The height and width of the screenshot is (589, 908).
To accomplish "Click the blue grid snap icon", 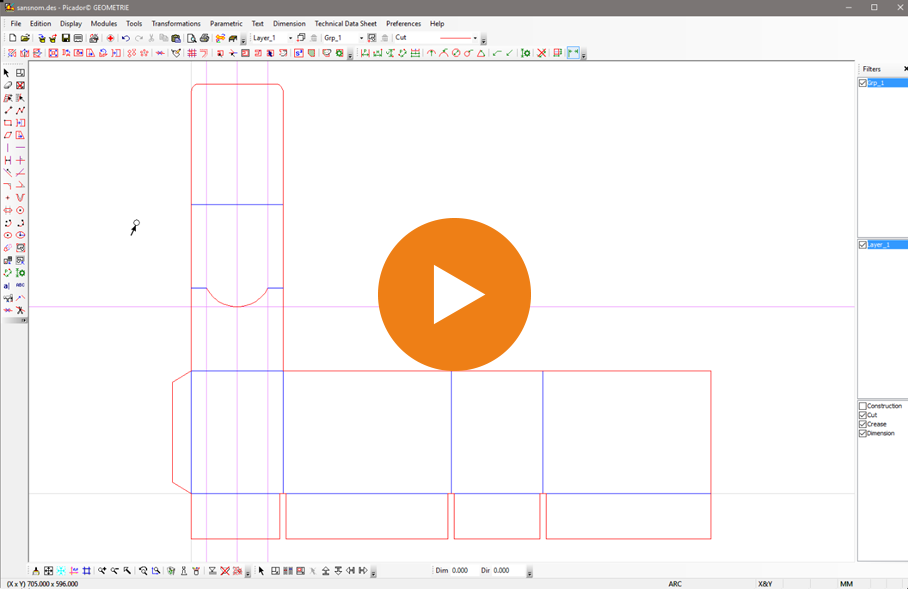I will tap(86, 571).
